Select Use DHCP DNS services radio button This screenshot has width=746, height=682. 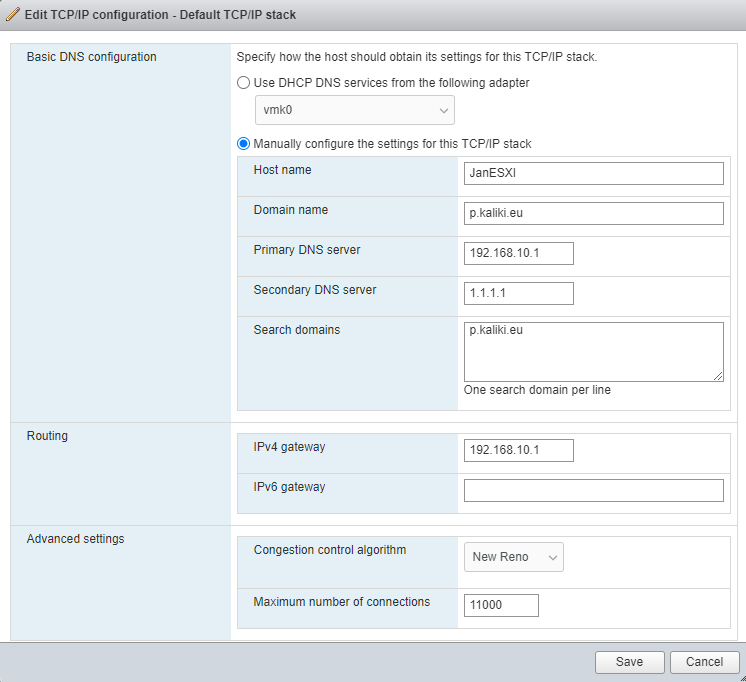point(243,83)
